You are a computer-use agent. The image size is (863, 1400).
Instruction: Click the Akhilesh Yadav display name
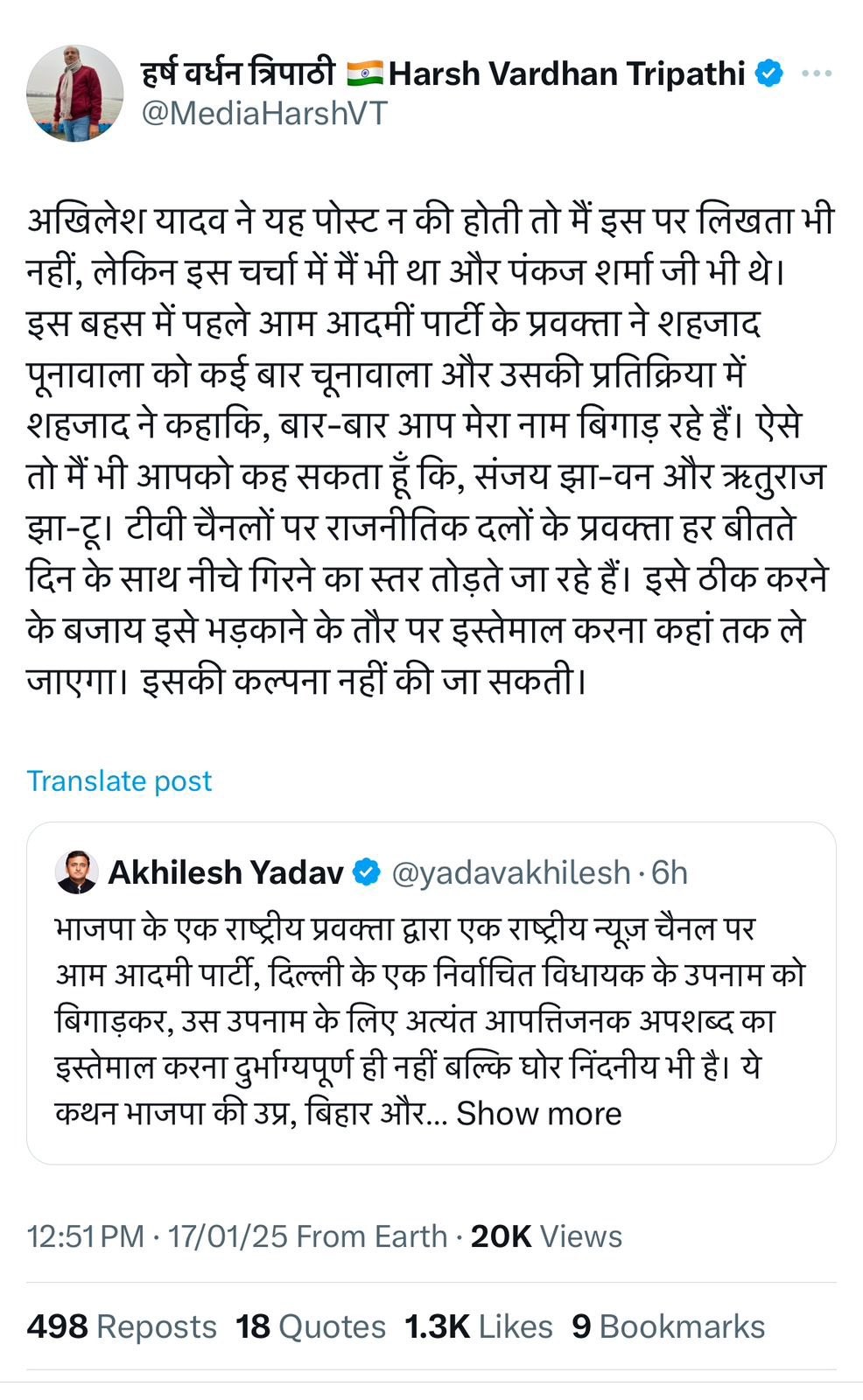pos(226,872)
